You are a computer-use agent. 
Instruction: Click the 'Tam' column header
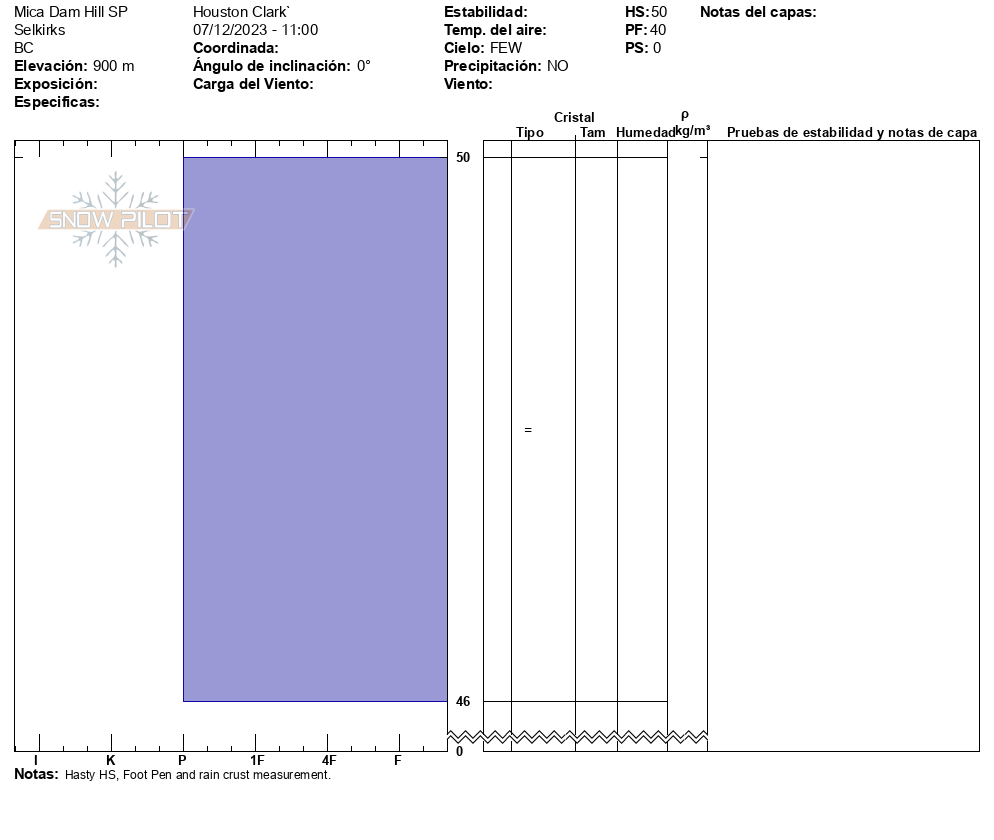pos(593,132)
